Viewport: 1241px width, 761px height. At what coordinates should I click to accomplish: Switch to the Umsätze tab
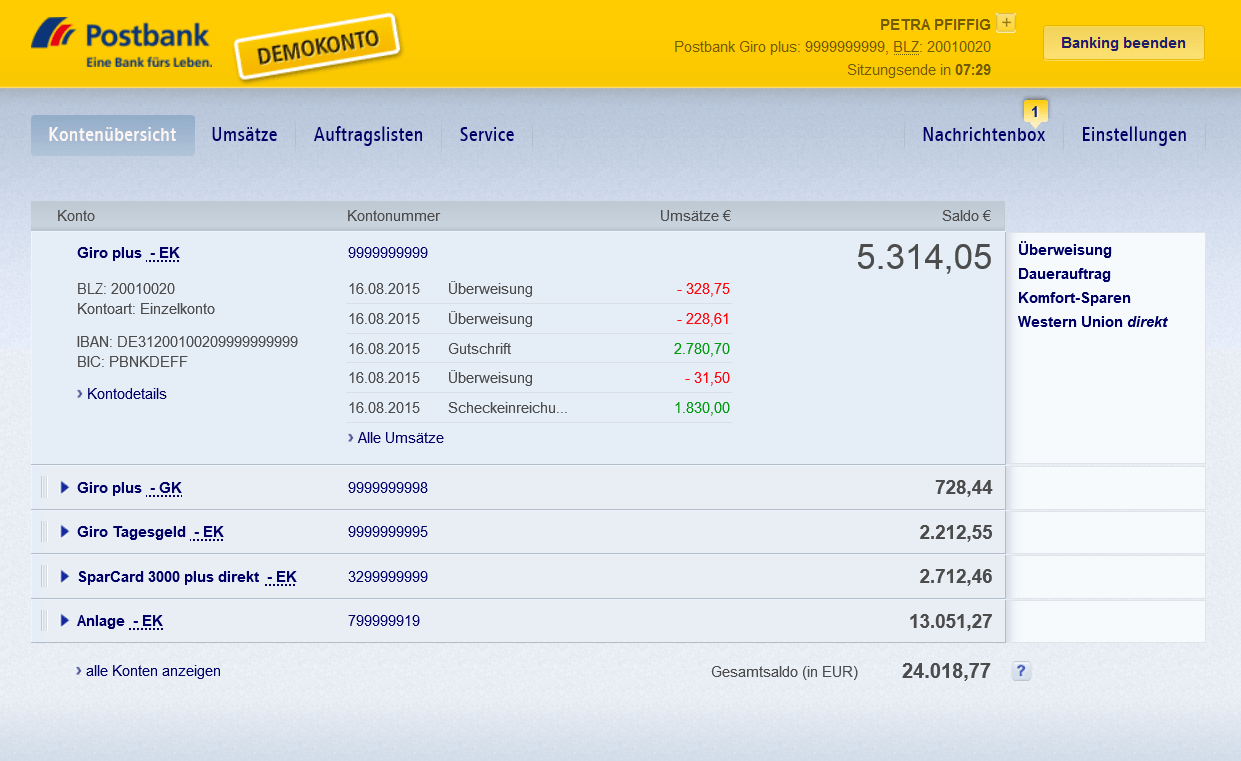click(x=244, y=134)
